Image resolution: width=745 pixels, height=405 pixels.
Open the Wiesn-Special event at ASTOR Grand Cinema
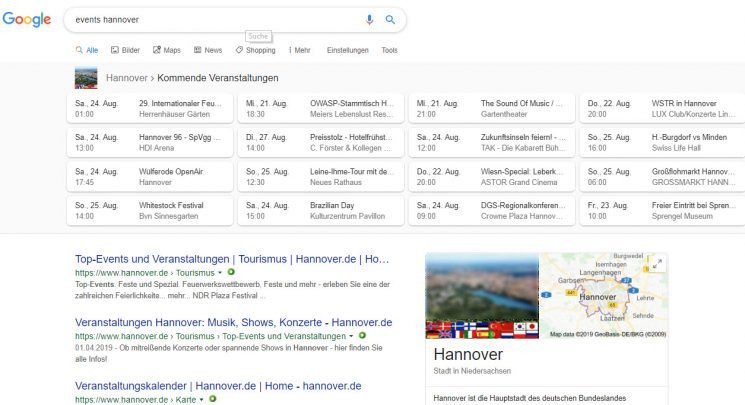pyautogui.click(x=492, y=176)
